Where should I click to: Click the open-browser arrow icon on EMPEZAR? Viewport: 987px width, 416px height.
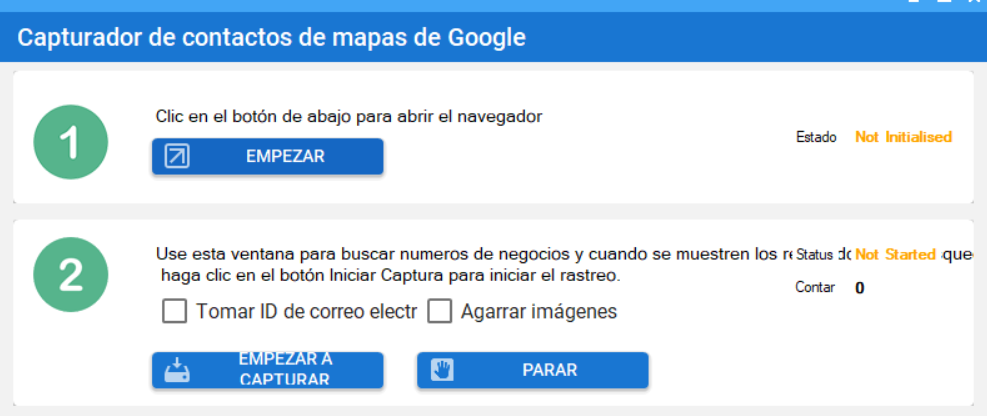177,156
